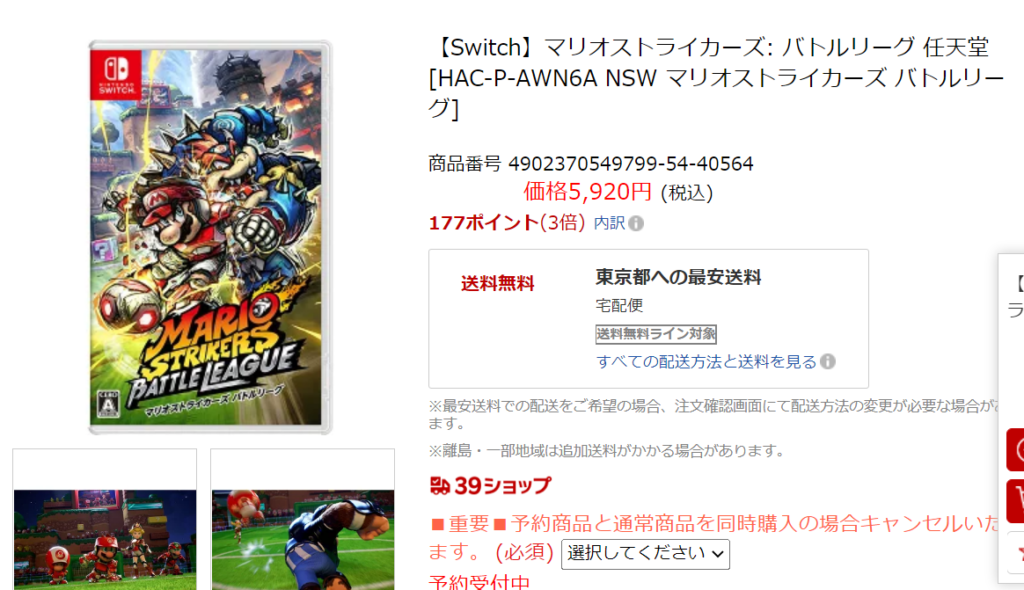Click the upper red purchase button at right edge

(1016, 450)
